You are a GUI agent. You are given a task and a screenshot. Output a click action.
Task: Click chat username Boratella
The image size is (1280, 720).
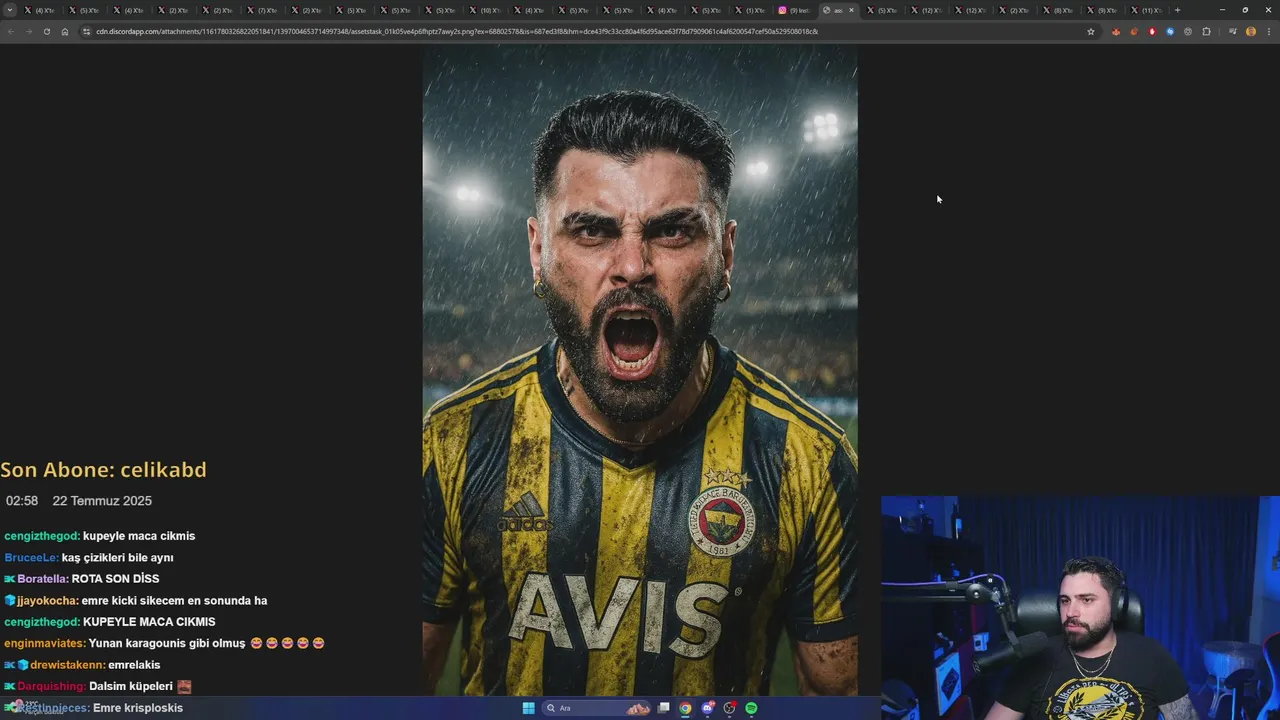pos(43,579)
